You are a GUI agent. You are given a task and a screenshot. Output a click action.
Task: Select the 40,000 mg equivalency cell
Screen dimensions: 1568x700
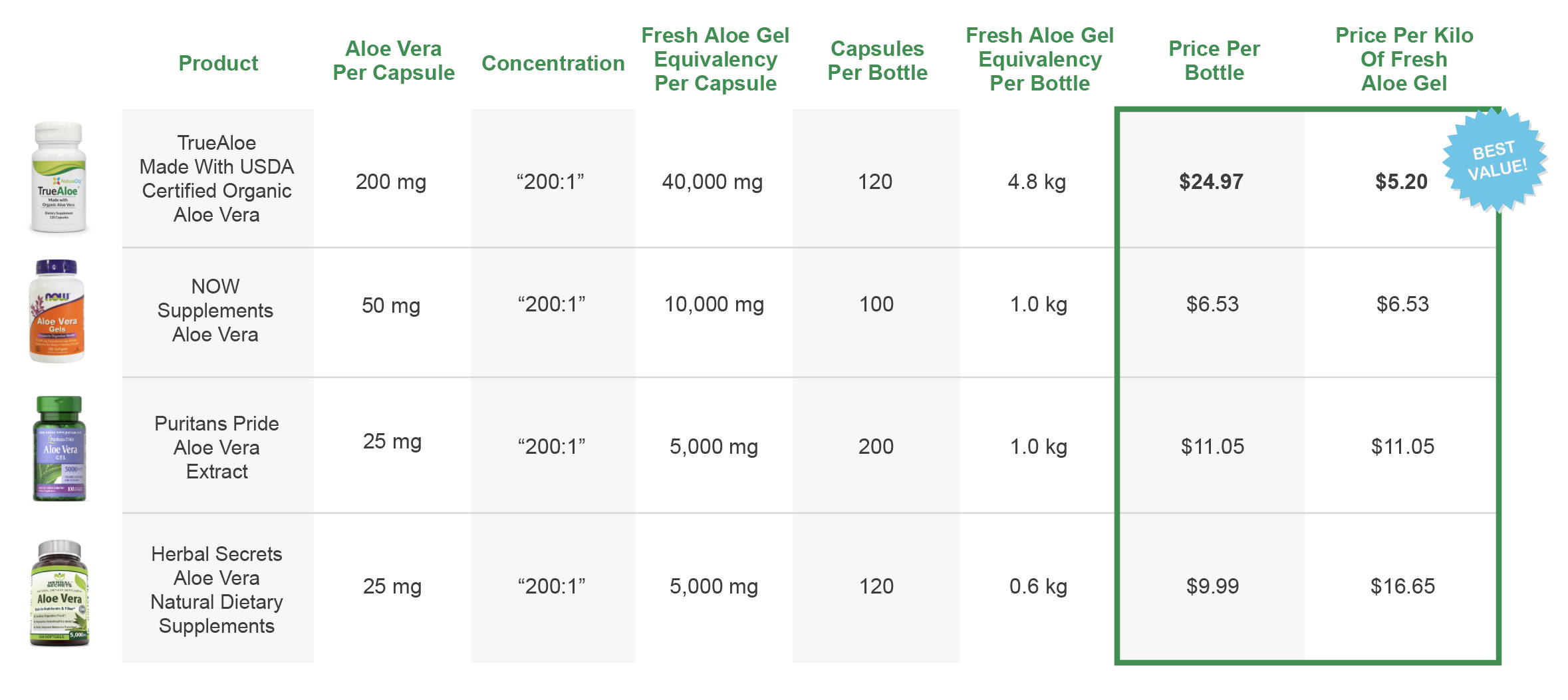tap(712, 182)
